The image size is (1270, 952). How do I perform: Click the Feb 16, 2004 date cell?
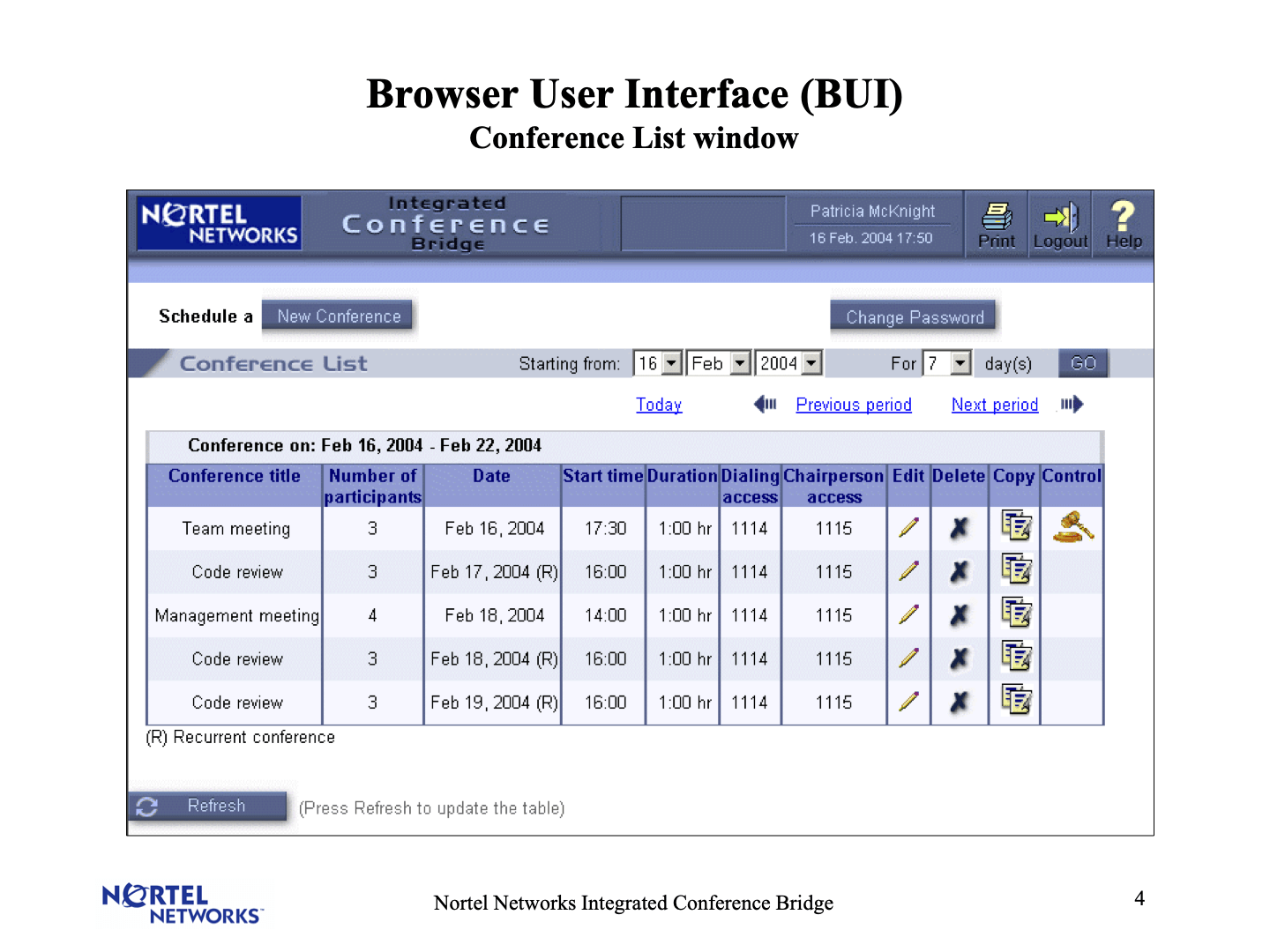pos(494,528)
